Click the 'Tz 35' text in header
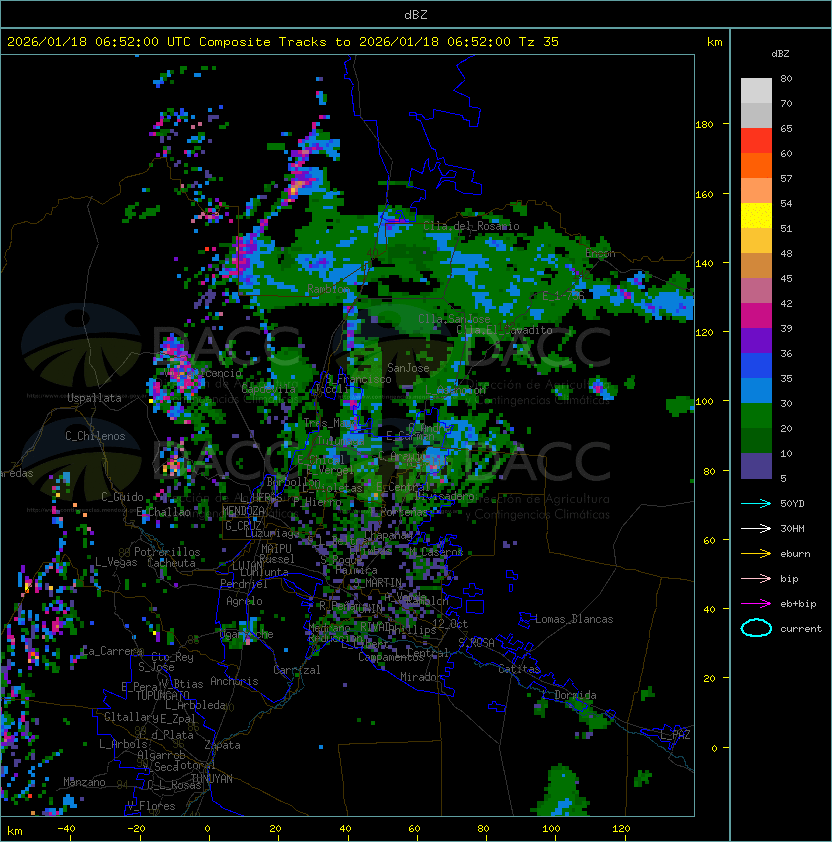Screen dimensions: 832x842 (x=538, y=42)
